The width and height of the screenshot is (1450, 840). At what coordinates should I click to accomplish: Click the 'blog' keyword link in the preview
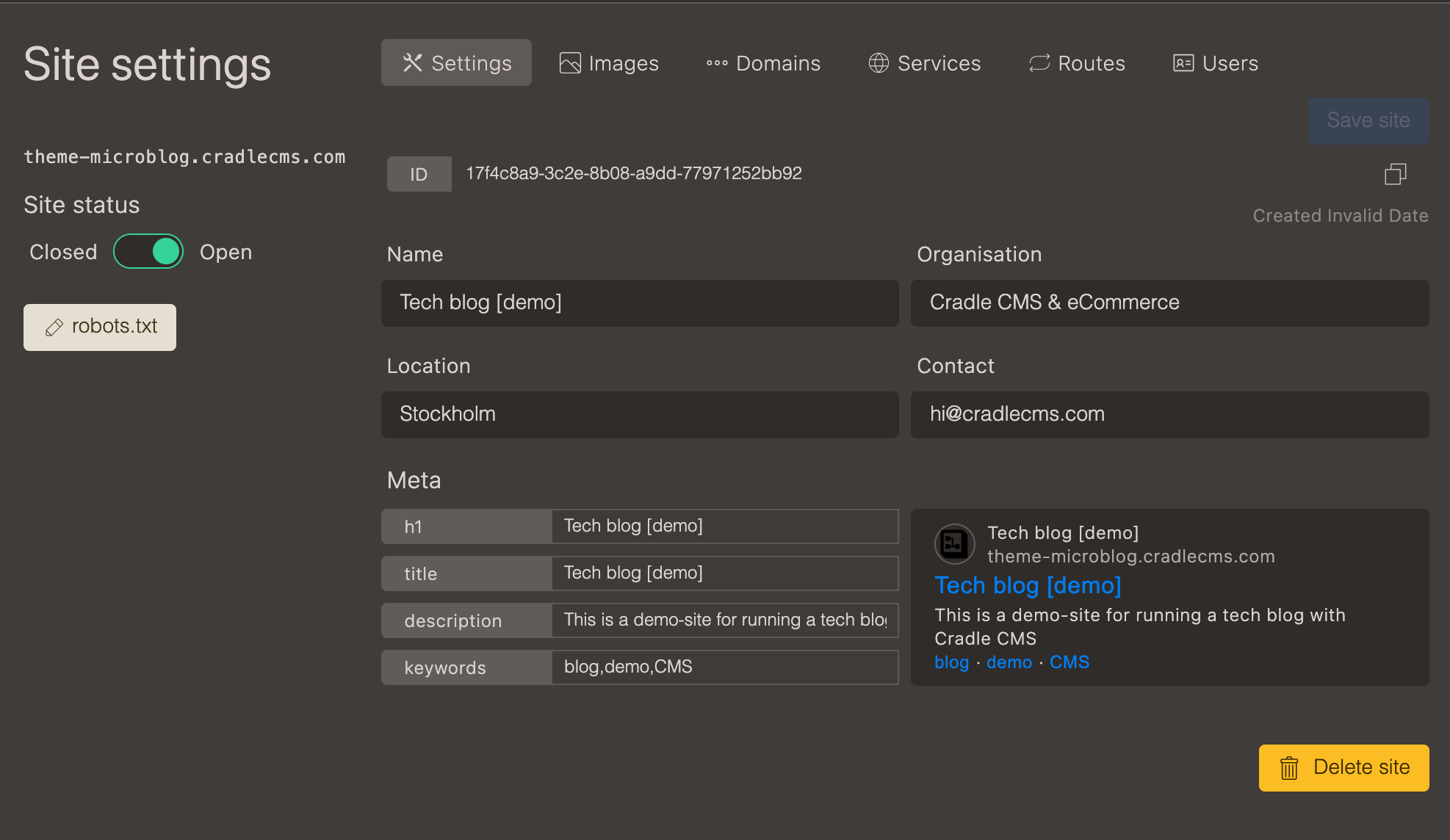[951, 662]
